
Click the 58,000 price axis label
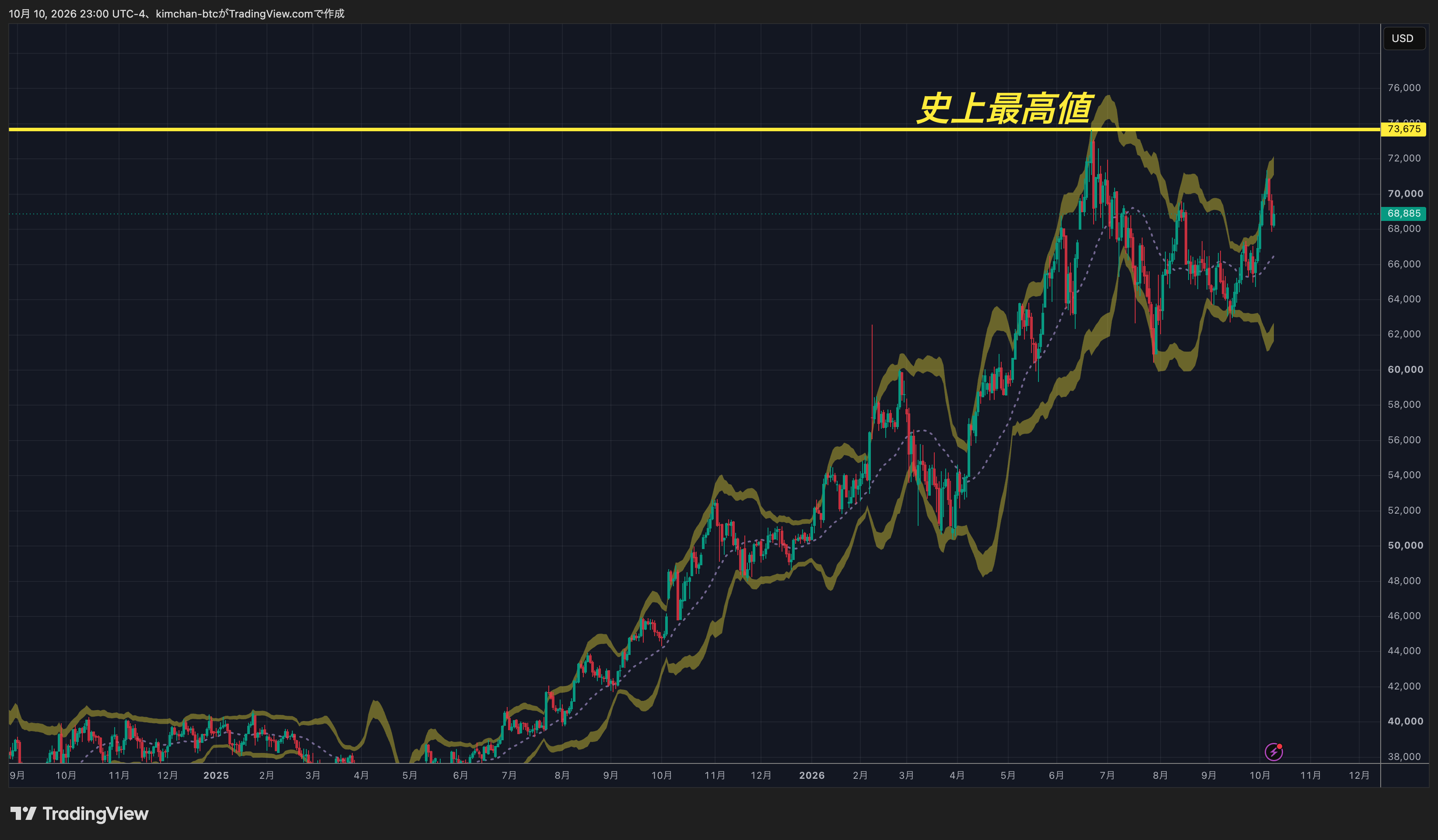point(1404,405)
